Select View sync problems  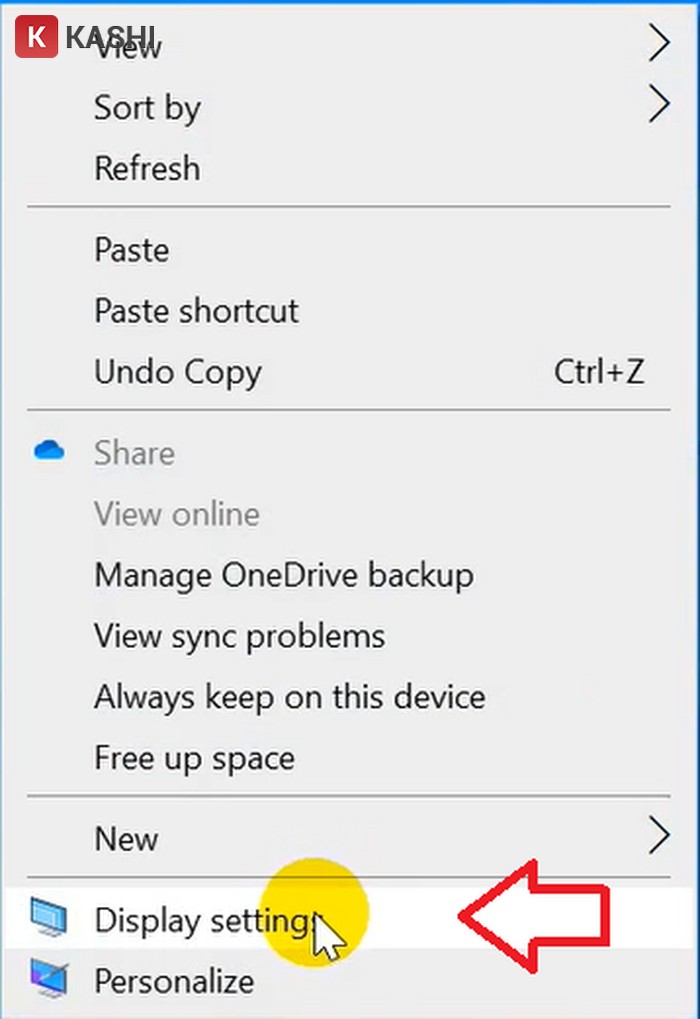coord(239,636)
